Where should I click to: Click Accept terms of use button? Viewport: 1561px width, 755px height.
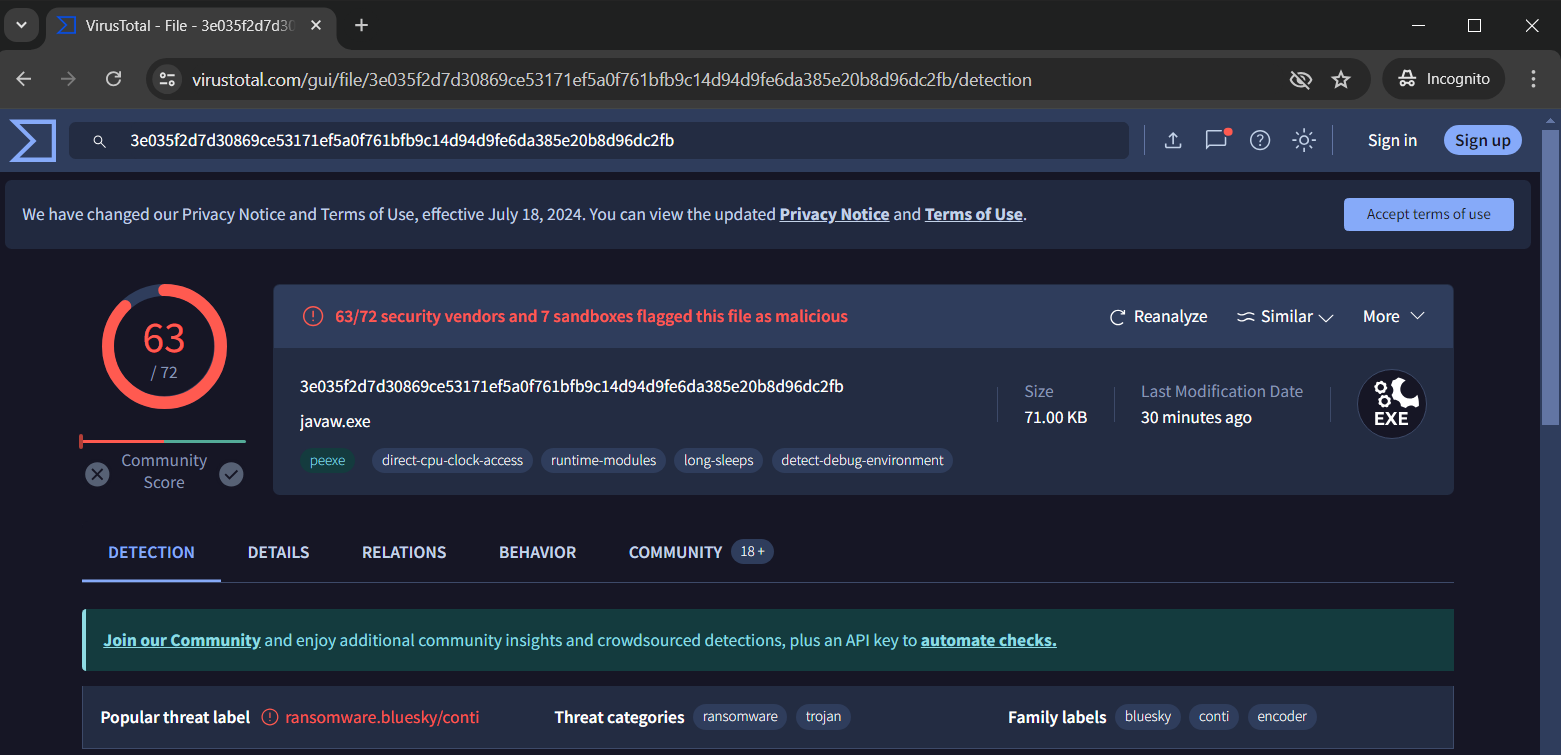[x=1428, y=214]
